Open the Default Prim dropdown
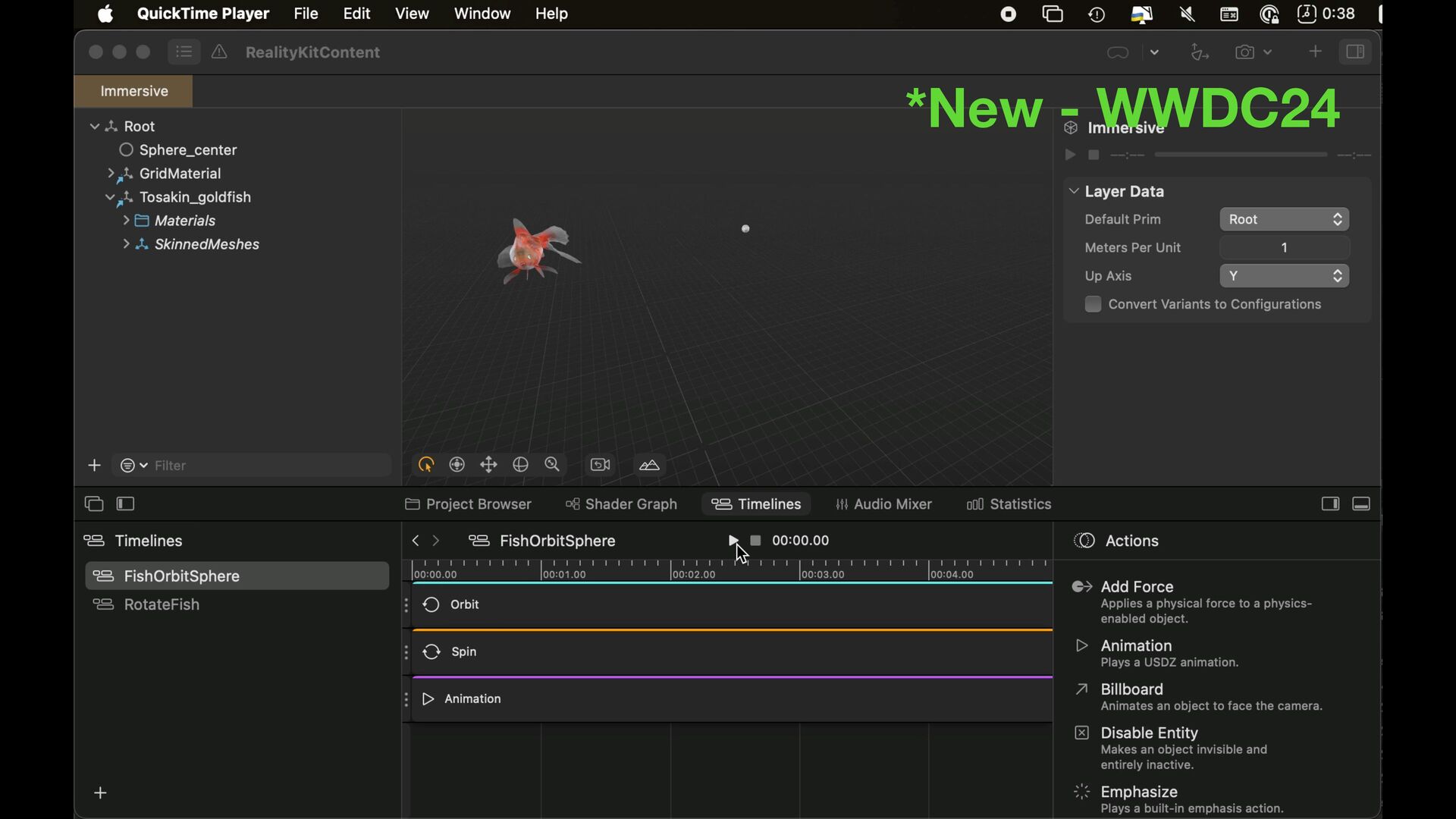The width and height of the screenshot is (1456, 819). point(1284,219)
